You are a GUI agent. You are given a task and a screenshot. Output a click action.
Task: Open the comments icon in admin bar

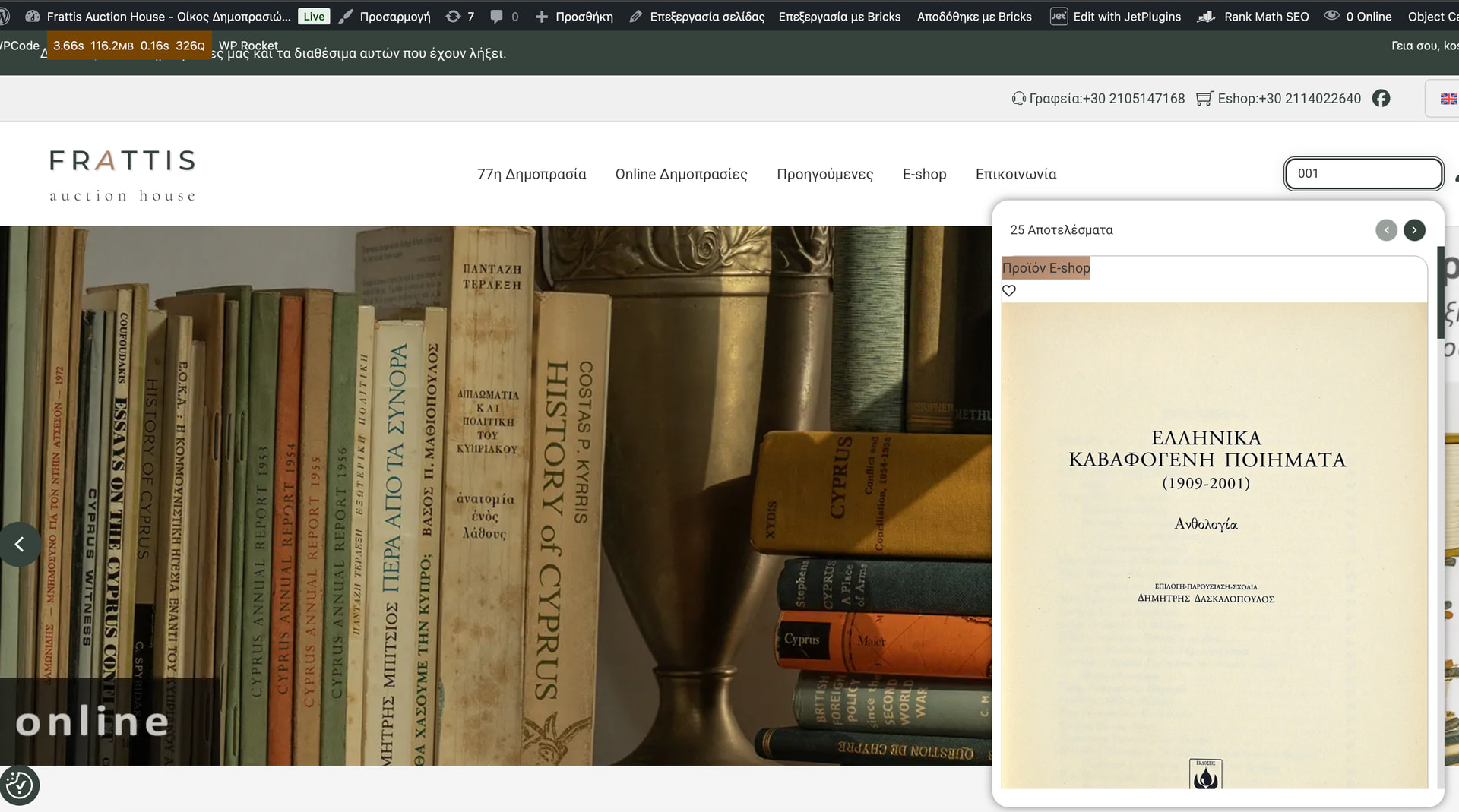coord(504,17)
